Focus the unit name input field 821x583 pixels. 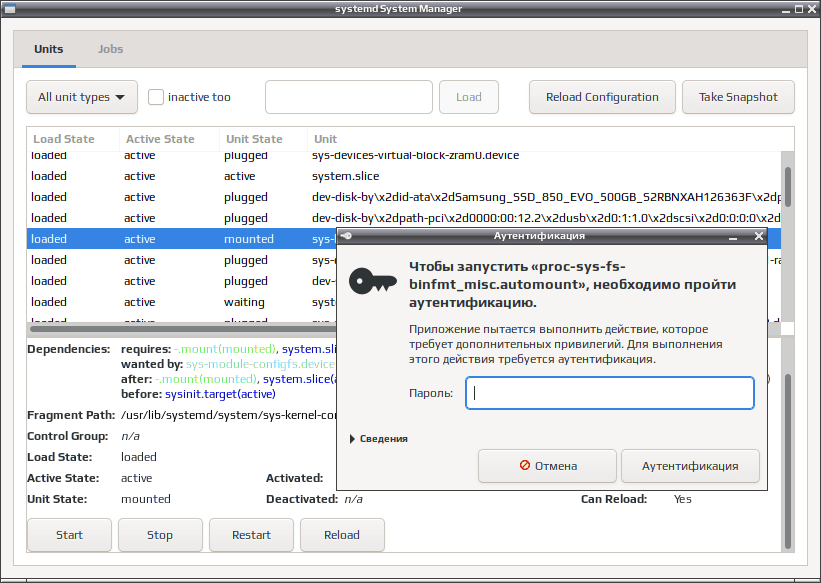coord(349,97)
